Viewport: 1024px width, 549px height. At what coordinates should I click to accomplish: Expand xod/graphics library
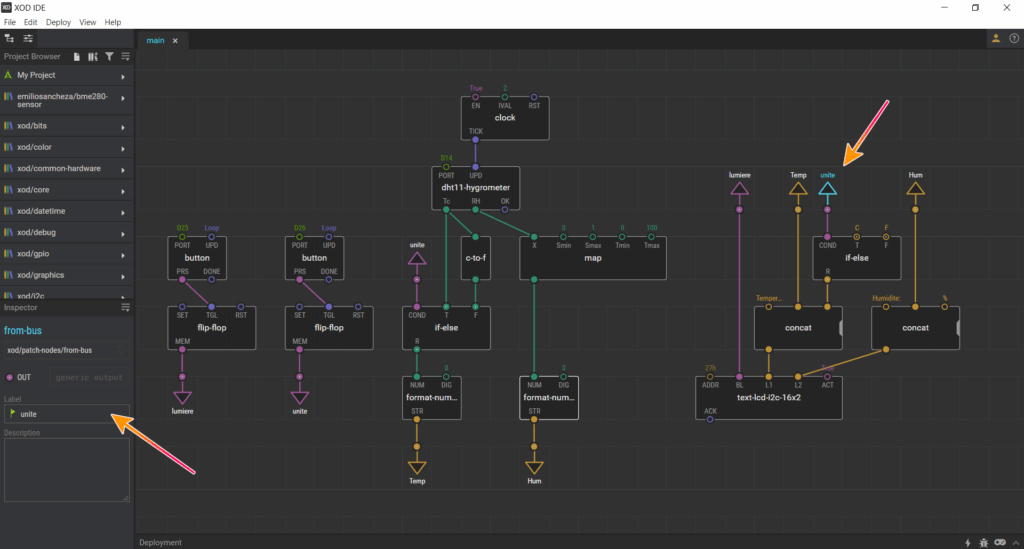122,276
